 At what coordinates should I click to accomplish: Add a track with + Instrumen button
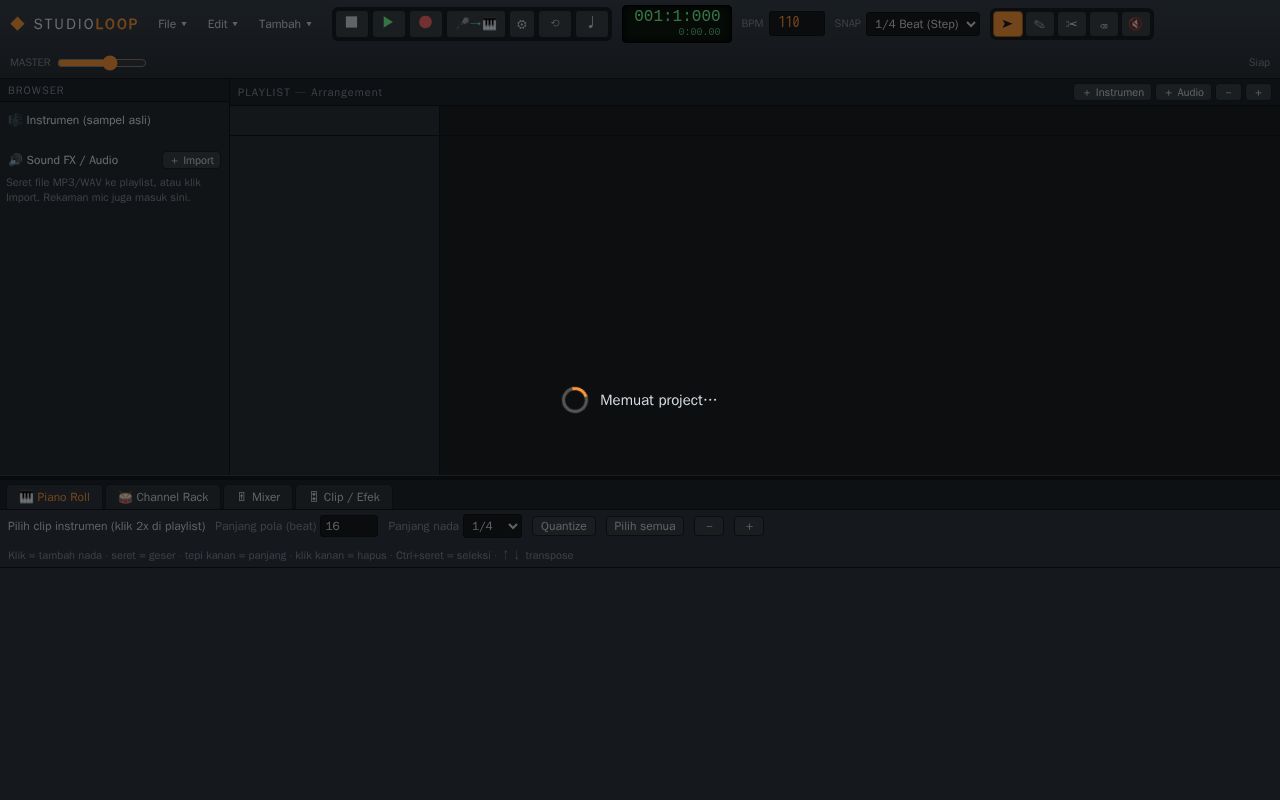click(x=1112, y=92)
